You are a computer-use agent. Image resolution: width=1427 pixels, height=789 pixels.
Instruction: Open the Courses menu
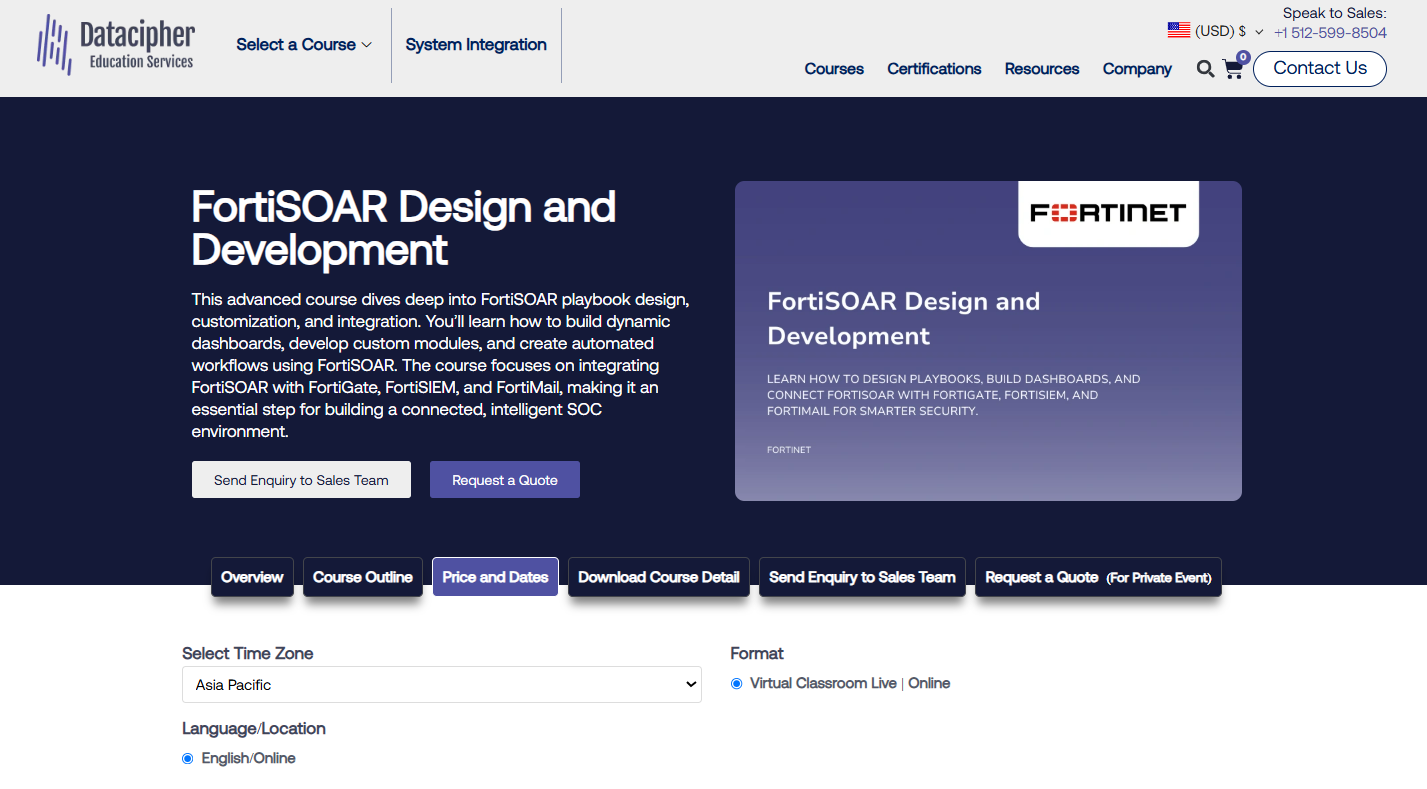tap(834, 69)
